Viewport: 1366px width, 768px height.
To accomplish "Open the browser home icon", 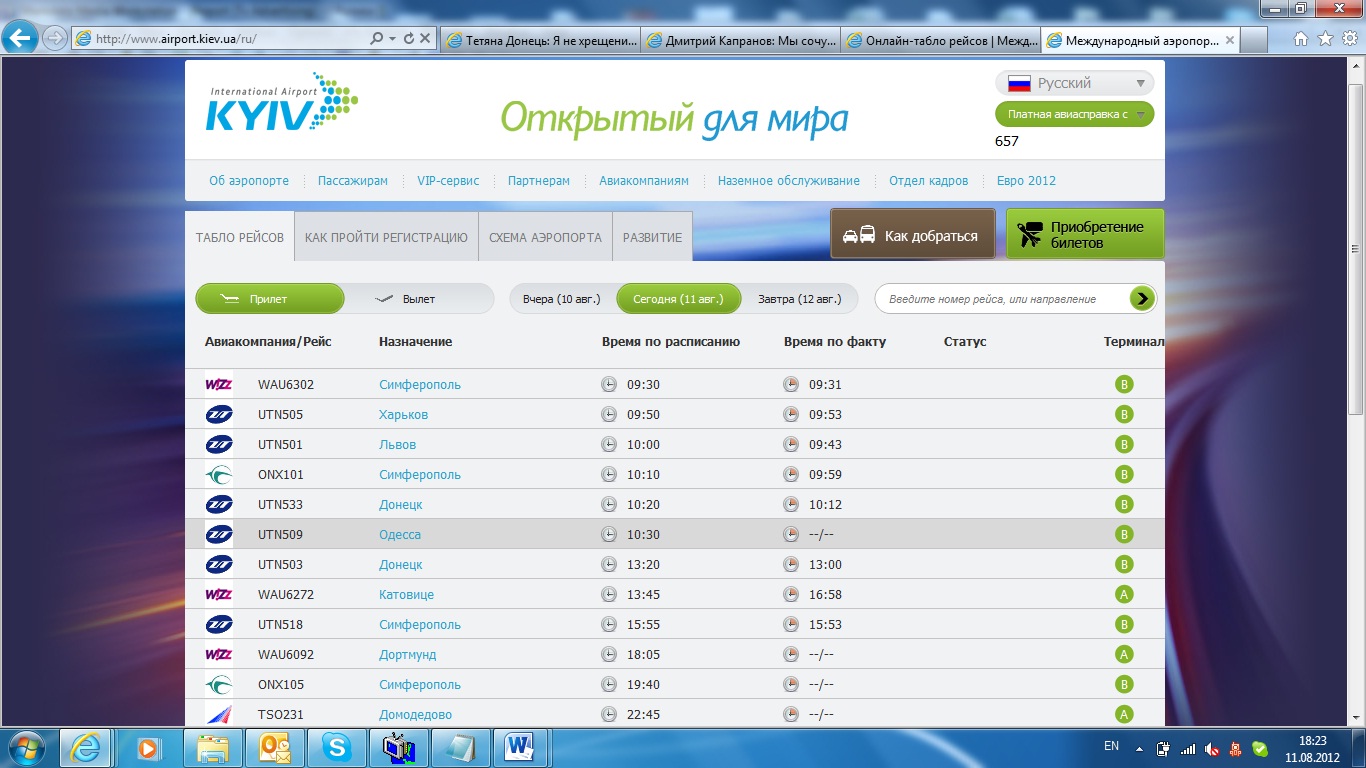I will pos(1301,39).
